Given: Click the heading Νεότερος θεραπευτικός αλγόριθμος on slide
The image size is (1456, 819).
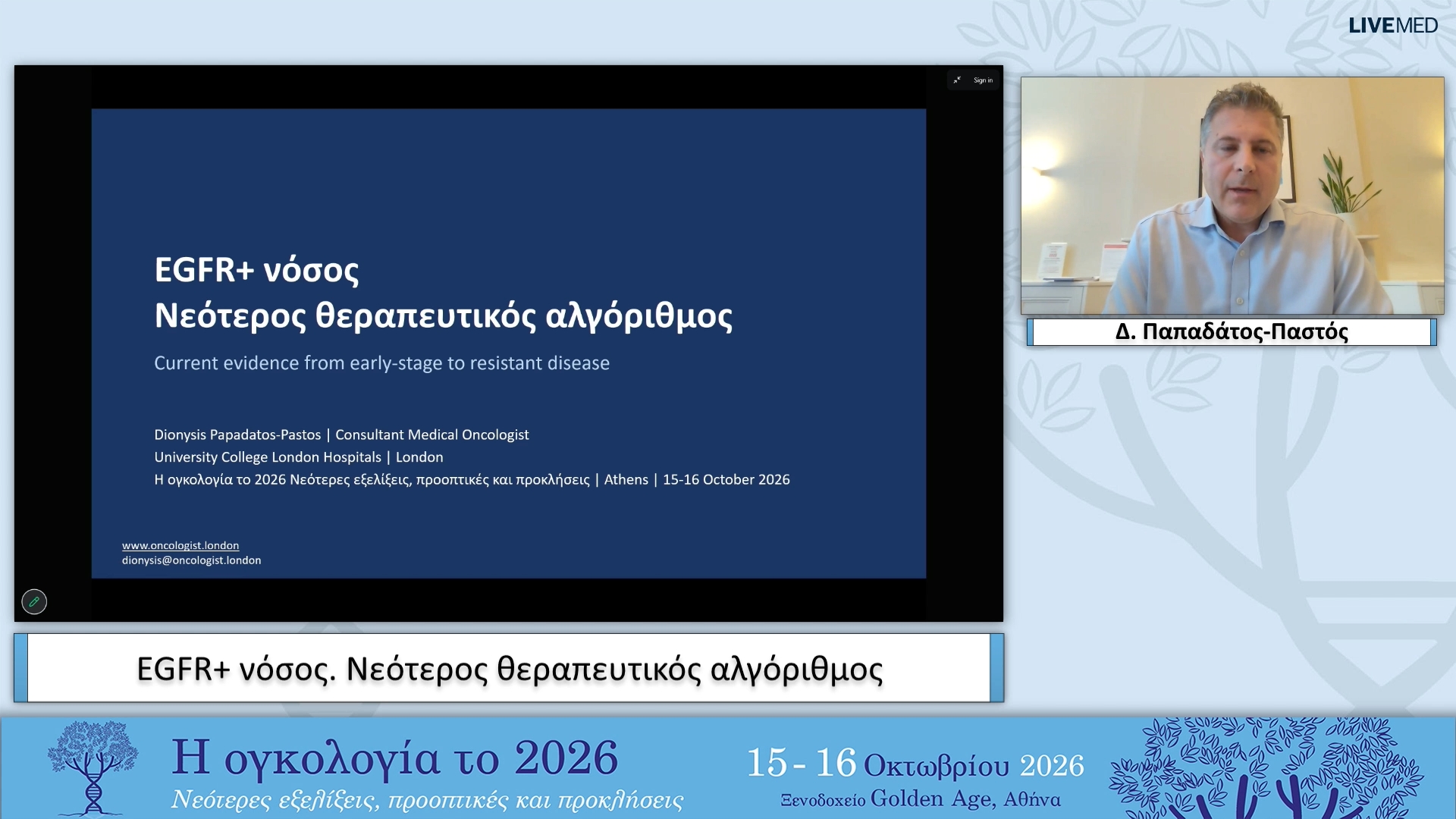Looking at the screenshot, I should [444, 315].
